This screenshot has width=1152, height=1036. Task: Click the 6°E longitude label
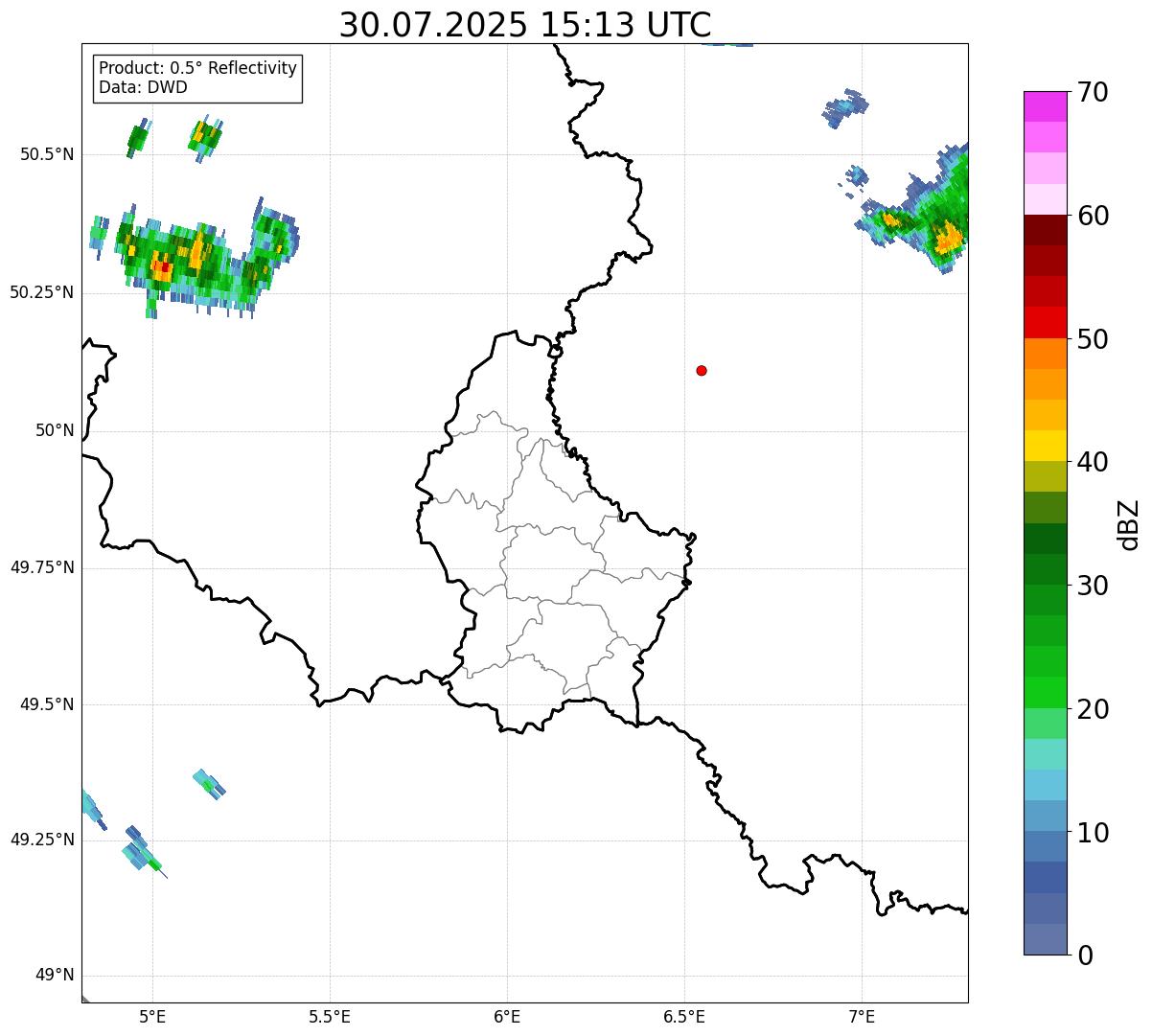[x=507, y=1017]
